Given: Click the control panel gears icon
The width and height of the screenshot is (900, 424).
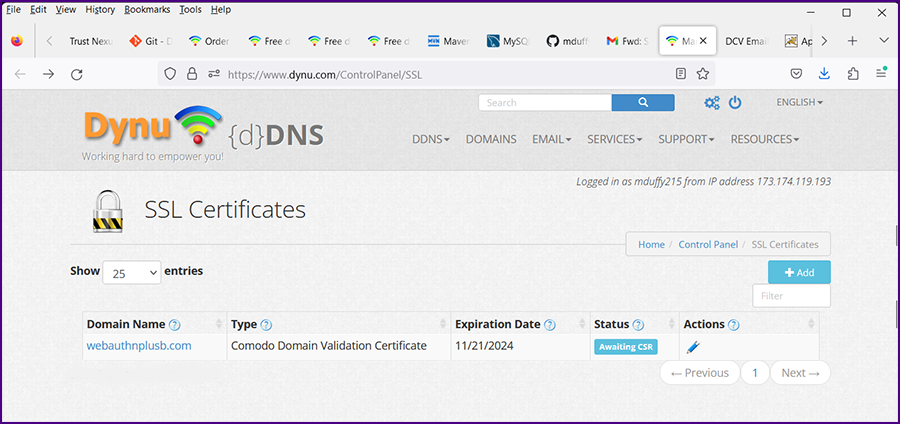Looking at the screenshot, I should (711, 103).
